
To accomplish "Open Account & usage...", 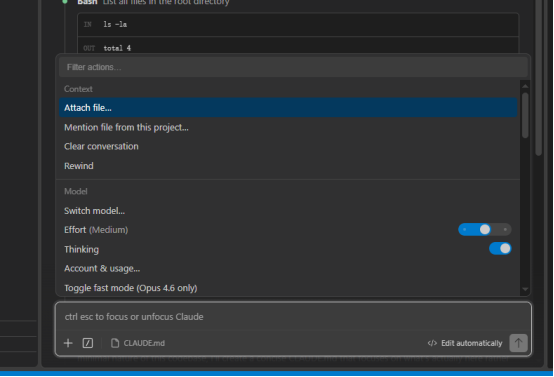I will [x=288, y=269].
